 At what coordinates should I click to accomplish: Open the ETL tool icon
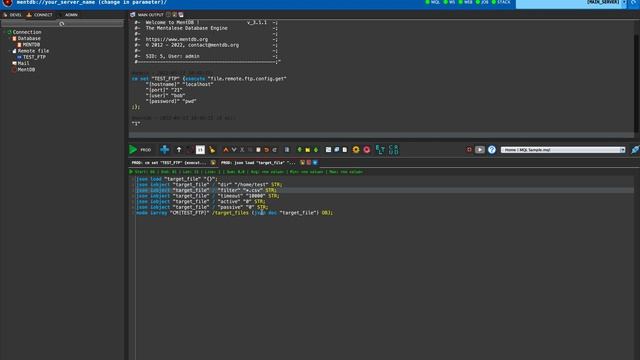click(x=380, y=150)
